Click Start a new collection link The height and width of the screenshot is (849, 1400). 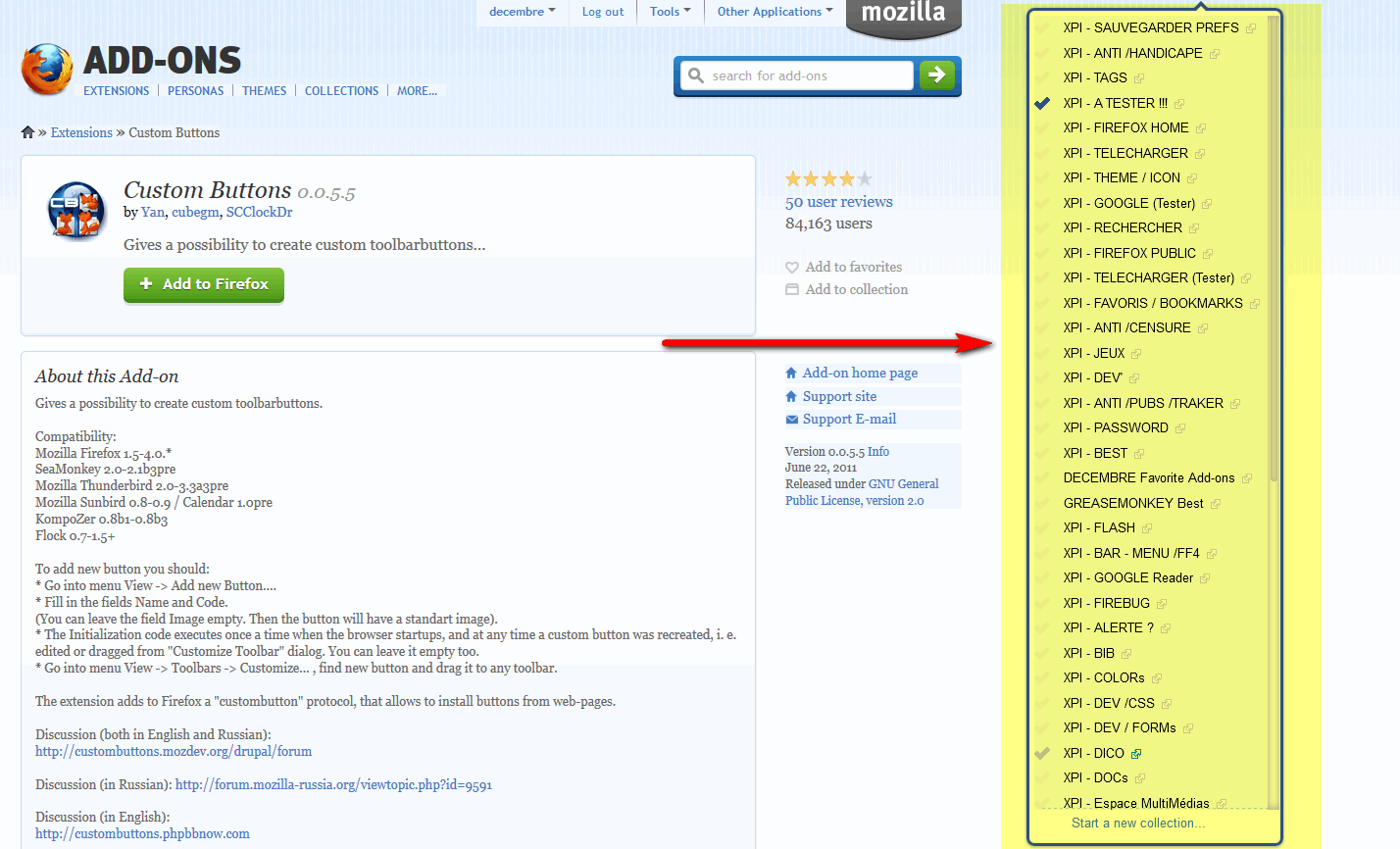tap(1138, 824)
